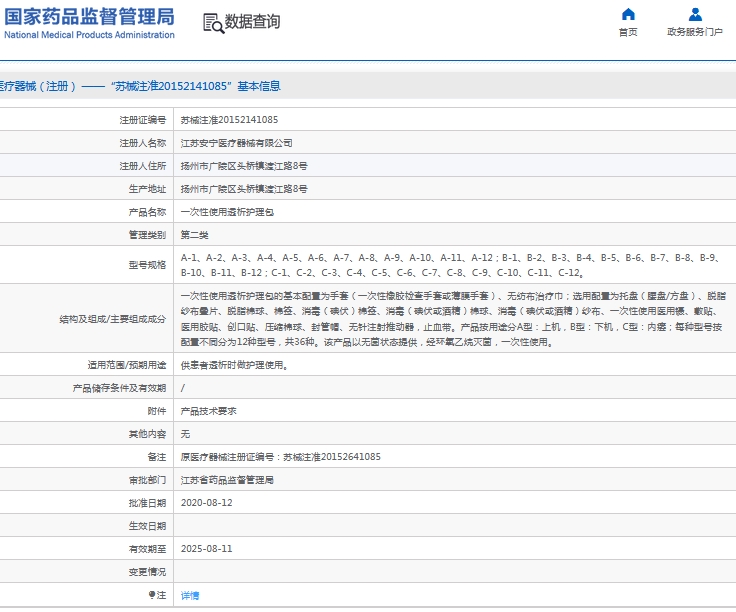This screenshot has height=612, width=736.
Task: Select registration number 苏械注准20152141085 value
Action: (x=230, y=120)
